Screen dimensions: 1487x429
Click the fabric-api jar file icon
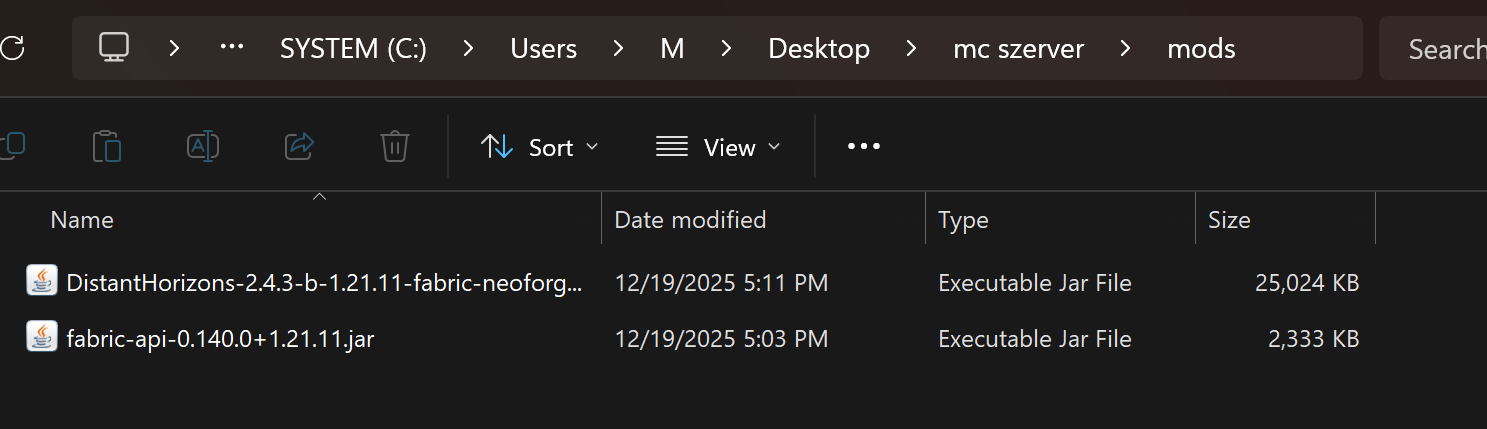point(41,338)
